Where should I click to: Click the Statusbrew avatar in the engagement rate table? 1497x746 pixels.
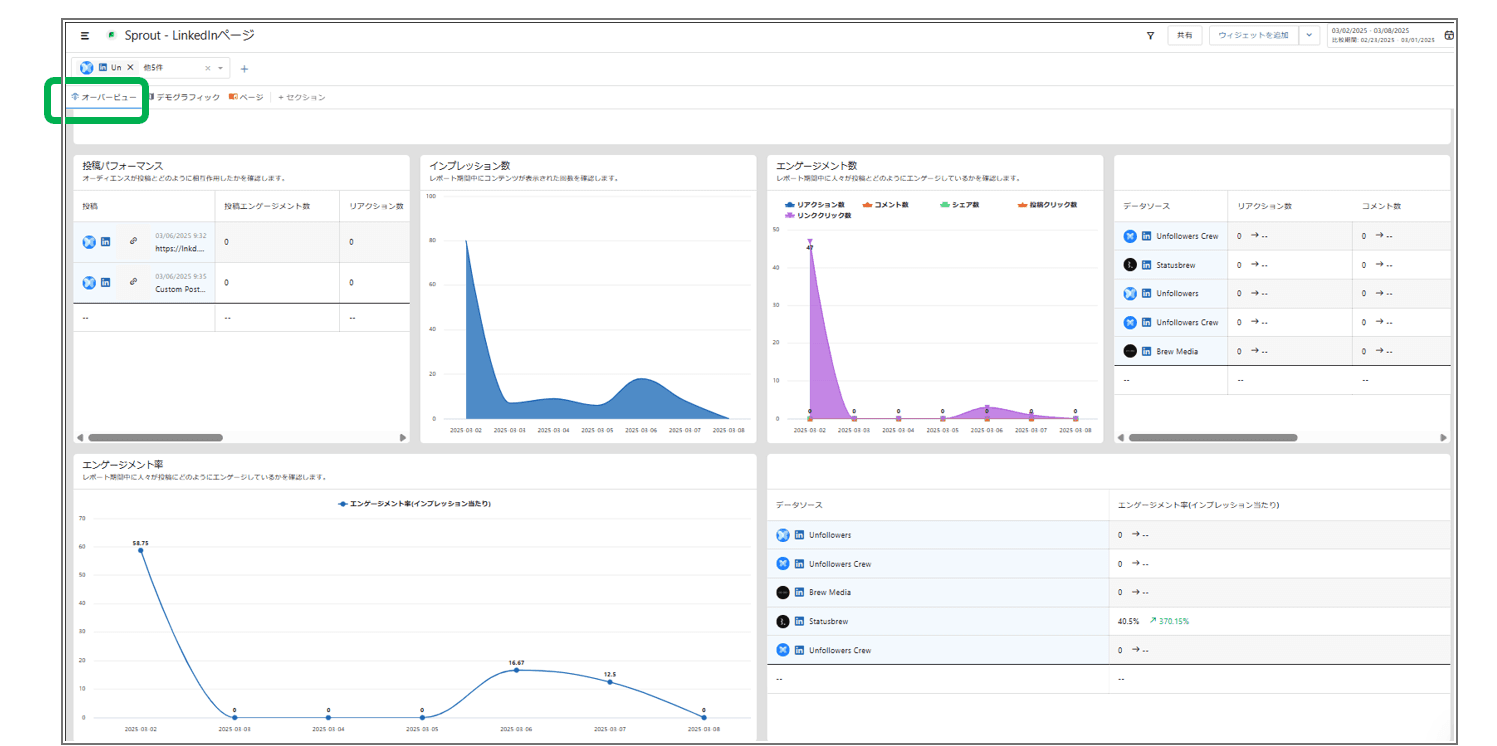pyautogui.click(x=783, y=621)
